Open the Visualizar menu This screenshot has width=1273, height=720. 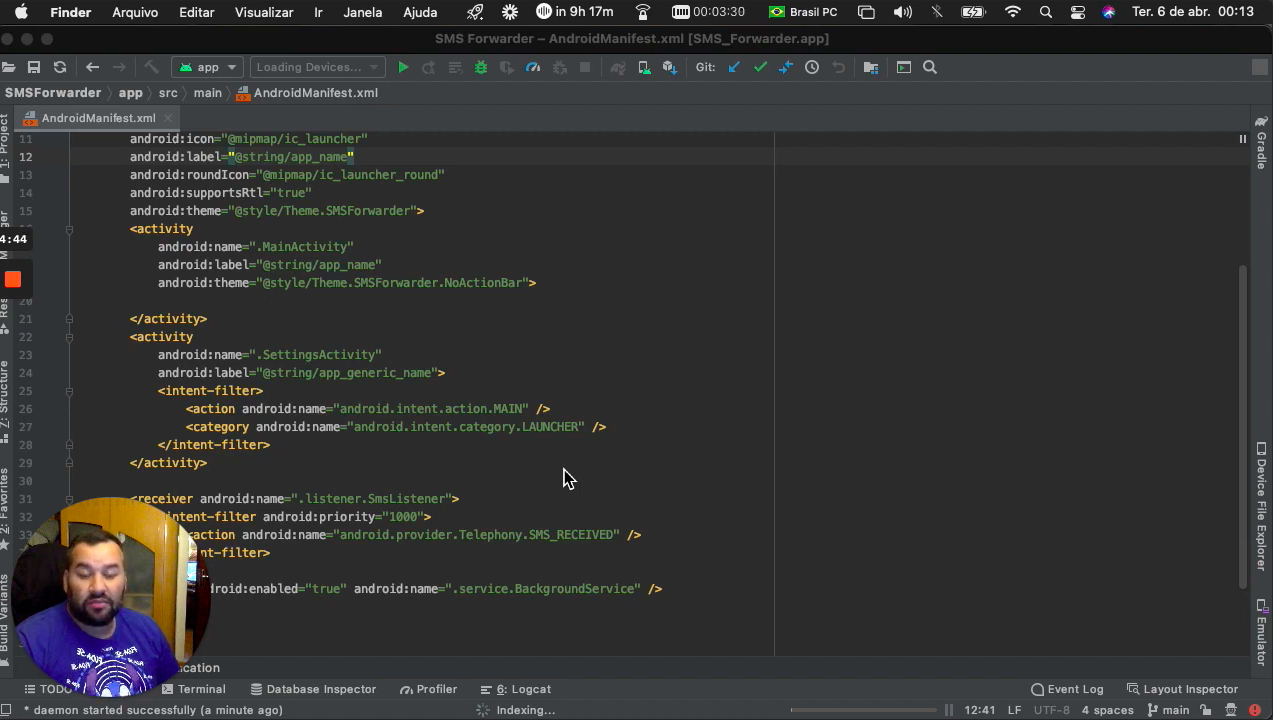point(264,12)
